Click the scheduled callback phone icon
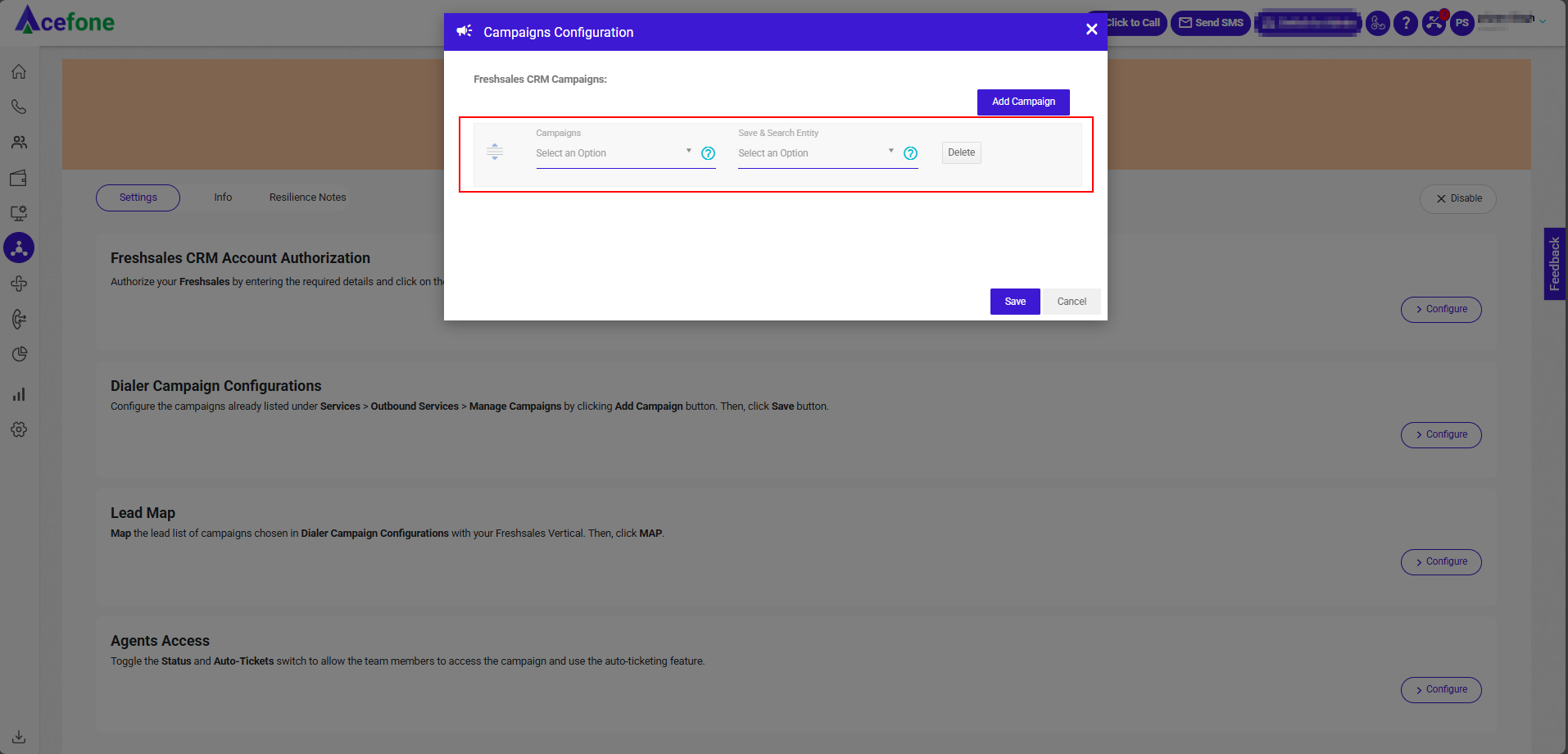Viewport: 1568px width, 754px height. click(x=1378, y=23)
